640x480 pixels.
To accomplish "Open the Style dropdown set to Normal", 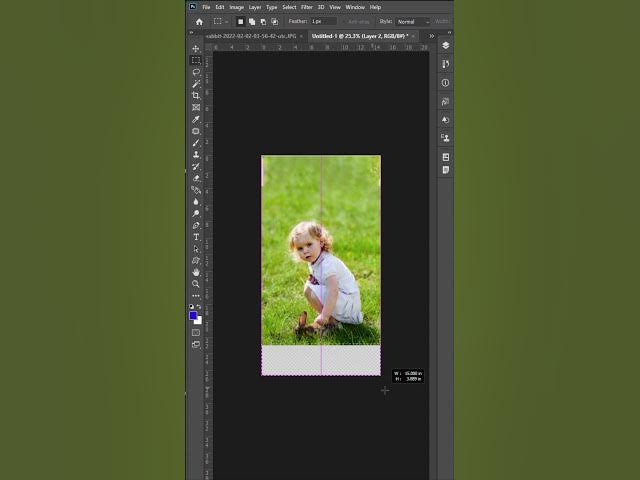I will [412, 21].
